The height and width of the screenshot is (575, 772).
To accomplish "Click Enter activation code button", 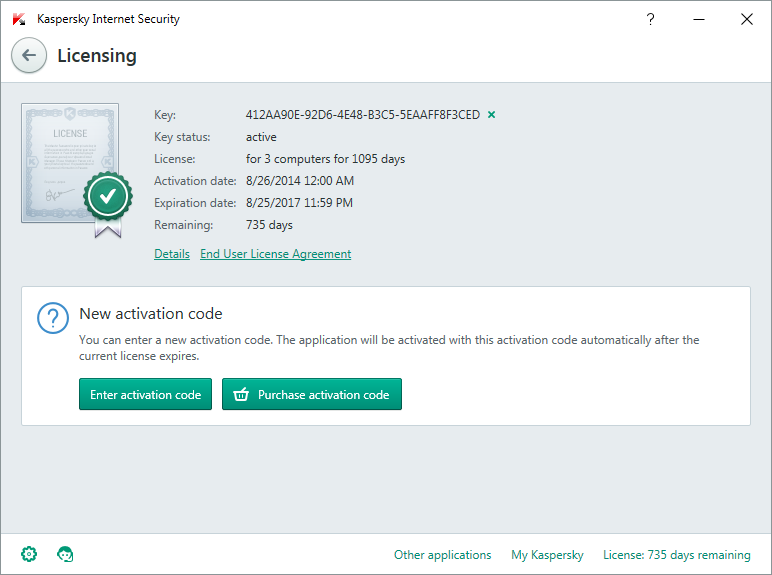I will (145, 394).
